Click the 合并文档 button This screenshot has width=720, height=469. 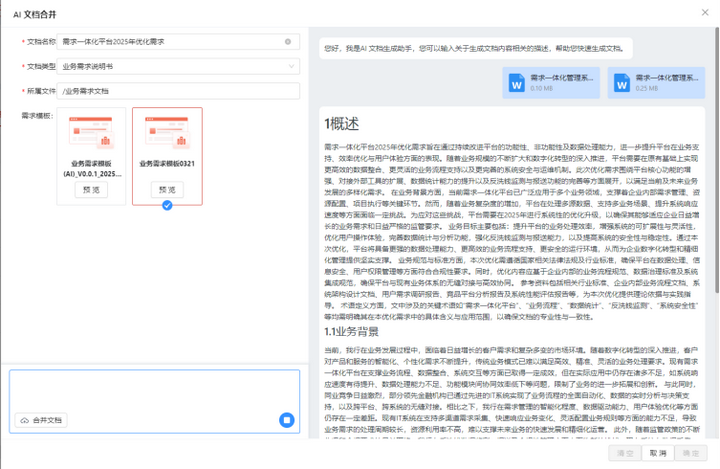(41, 420)
